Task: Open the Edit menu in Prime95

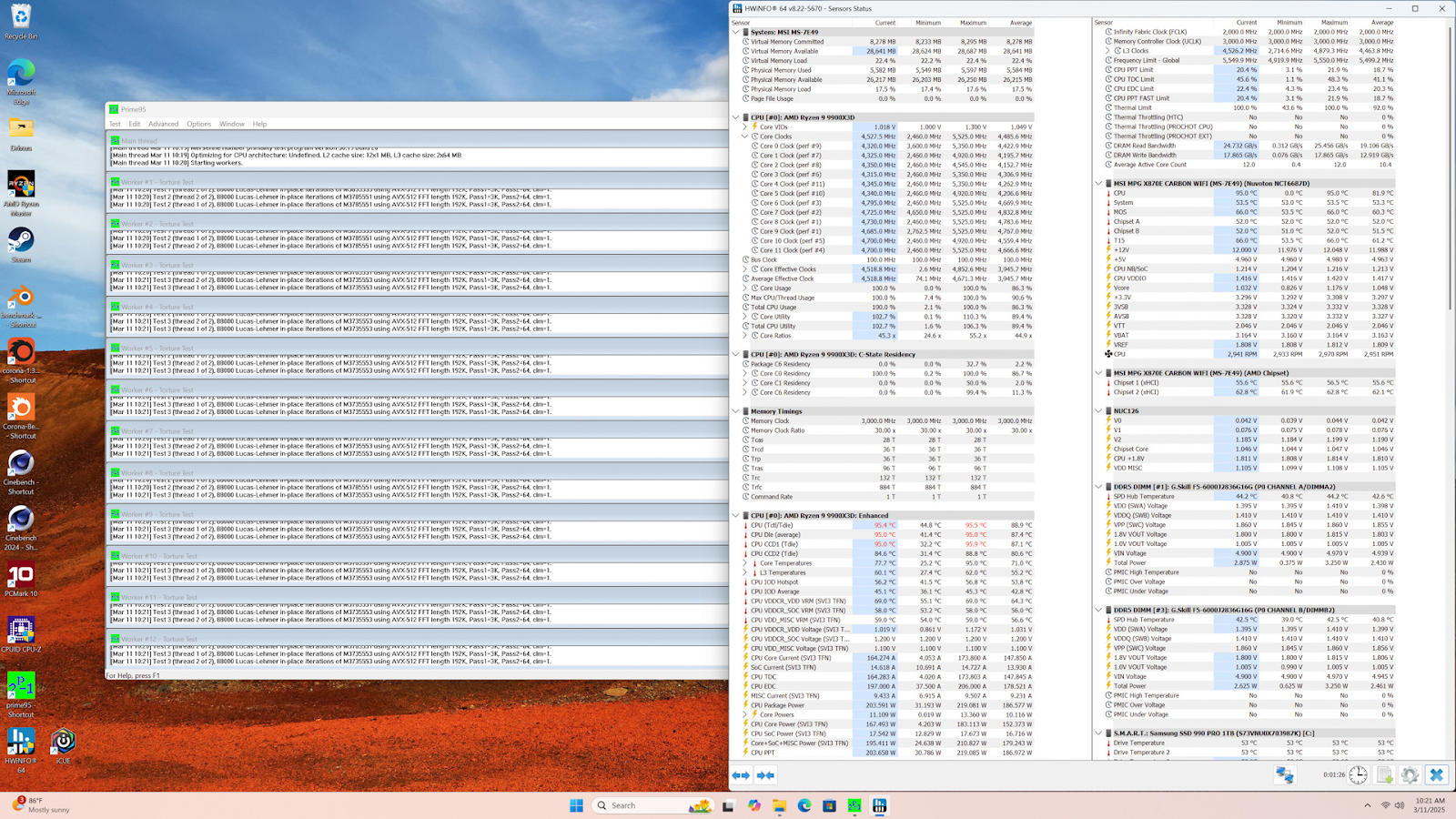Action: [x=135, y=124]
